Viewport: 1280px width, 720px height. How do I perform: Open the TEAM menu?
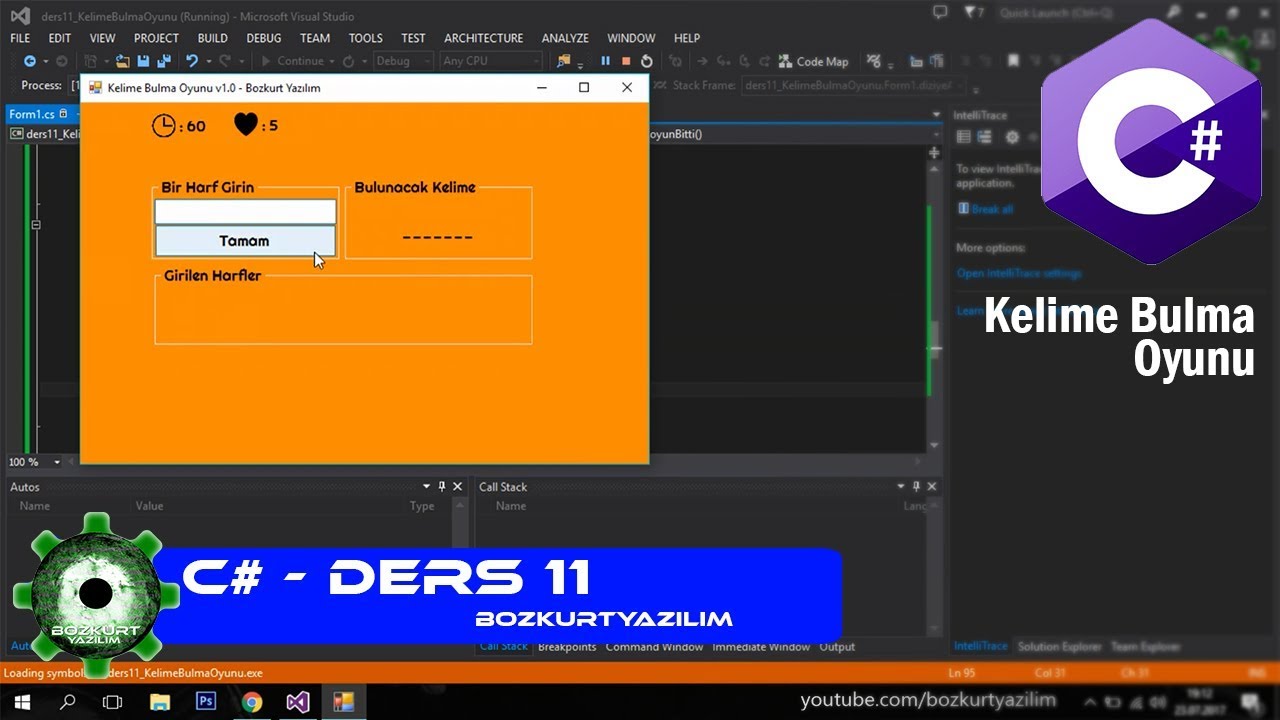point(315,38)
